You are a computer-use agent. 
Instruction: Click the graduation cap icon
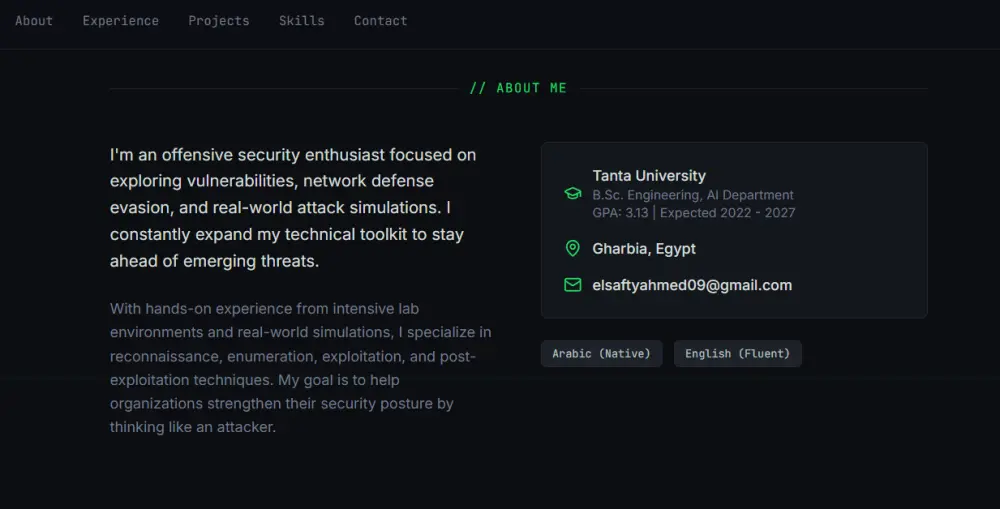coord(573,194)
